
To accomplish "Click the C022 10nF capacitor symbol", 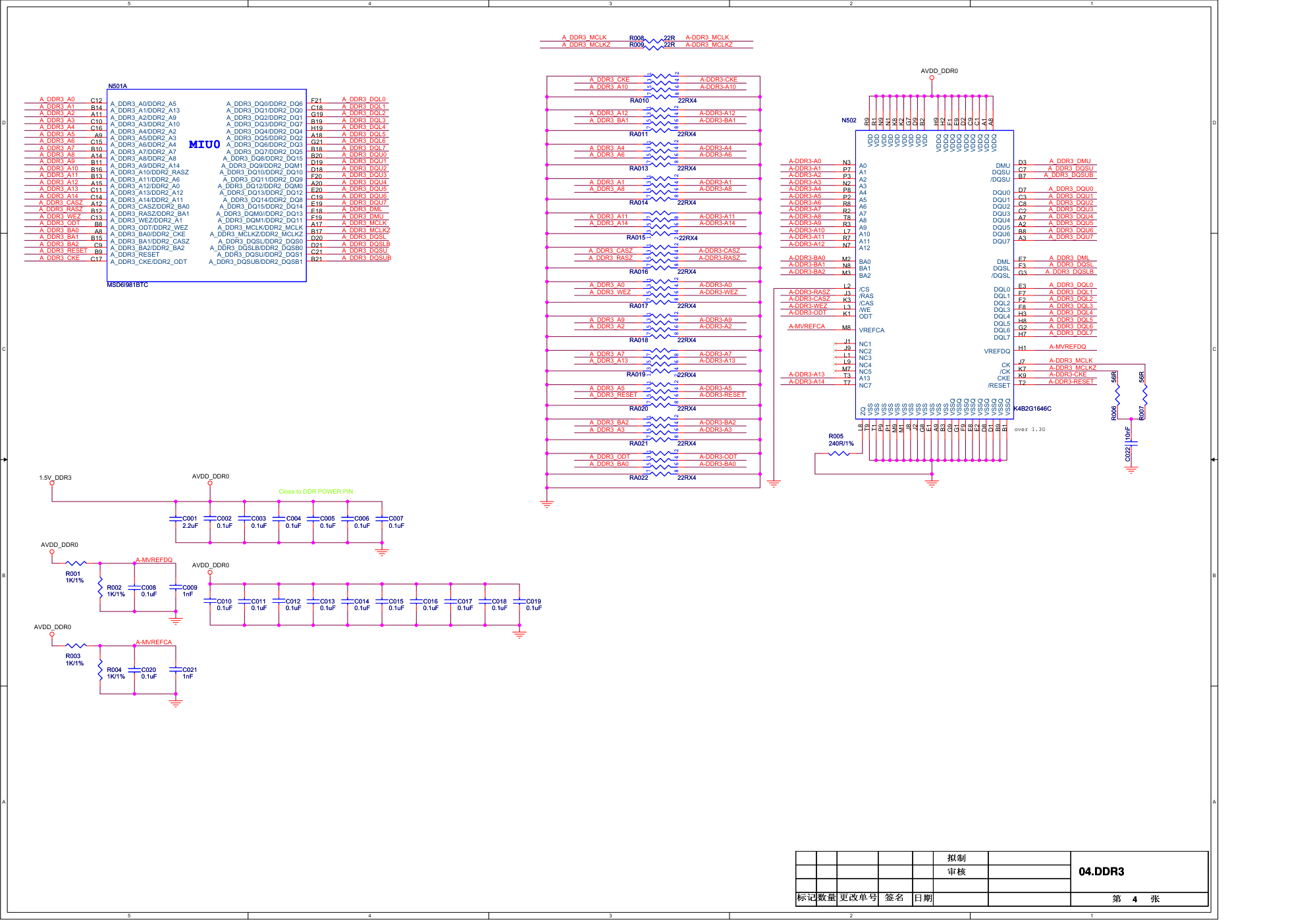I will pos(1131,444).
